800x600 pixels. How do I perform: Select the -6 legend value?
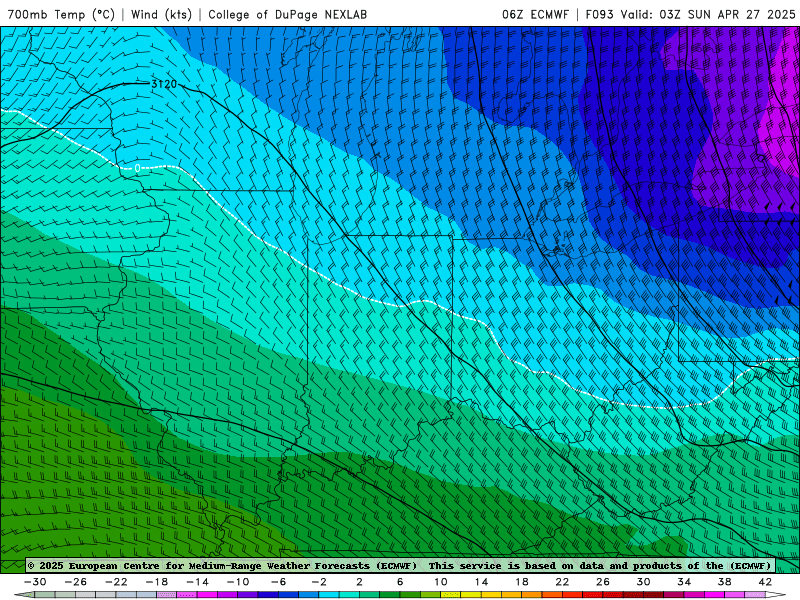point(279,582)
